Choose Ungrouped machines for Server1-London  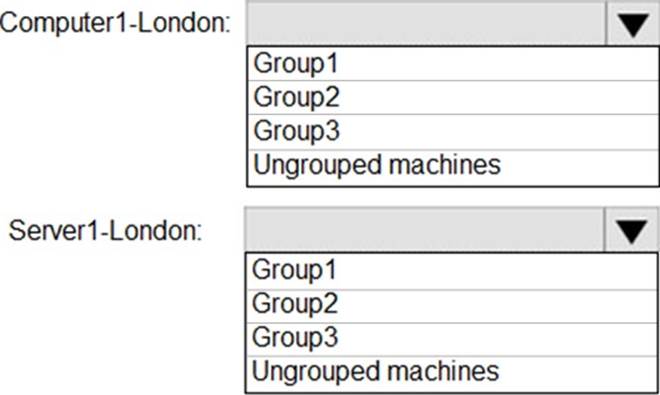452,374
